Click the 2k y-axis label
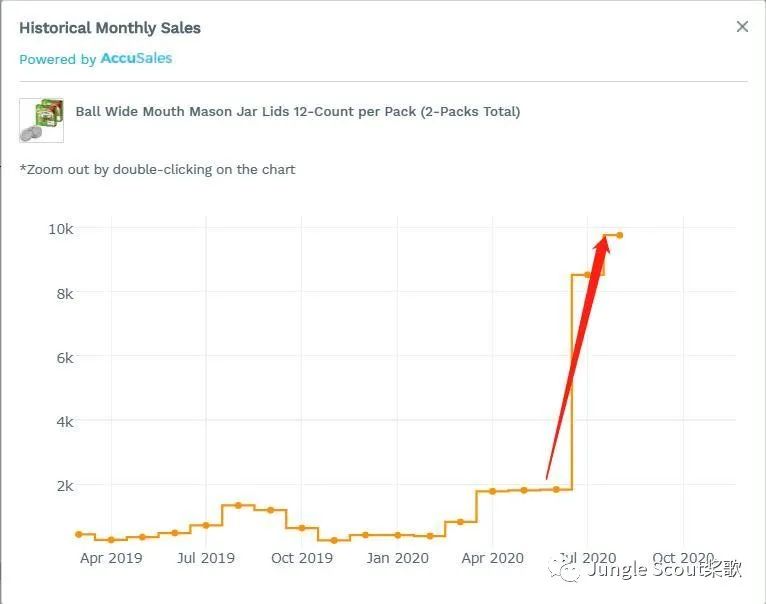 tap(64, 486)
